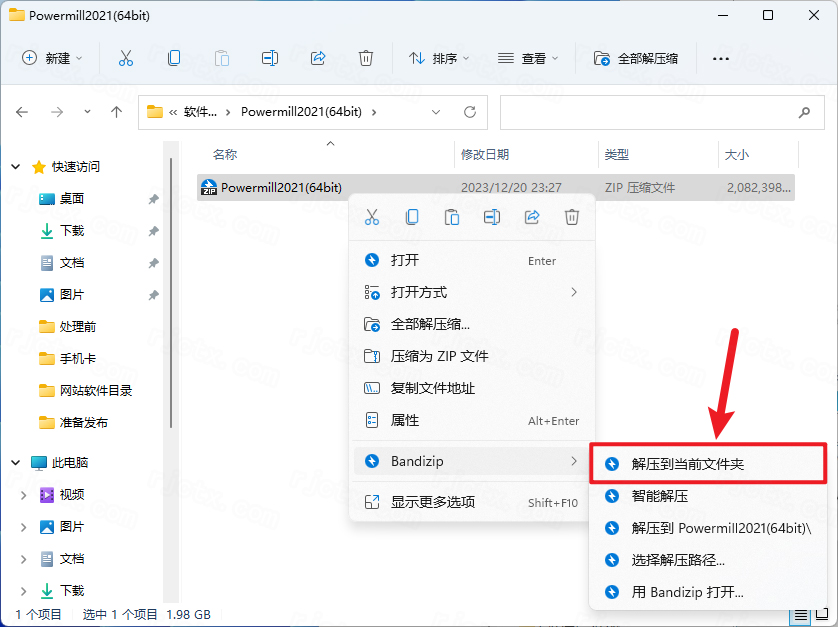Screen dimensions: 838x627
Task: Select 全部解压缩... in the context menu
Action: (471, 324)
